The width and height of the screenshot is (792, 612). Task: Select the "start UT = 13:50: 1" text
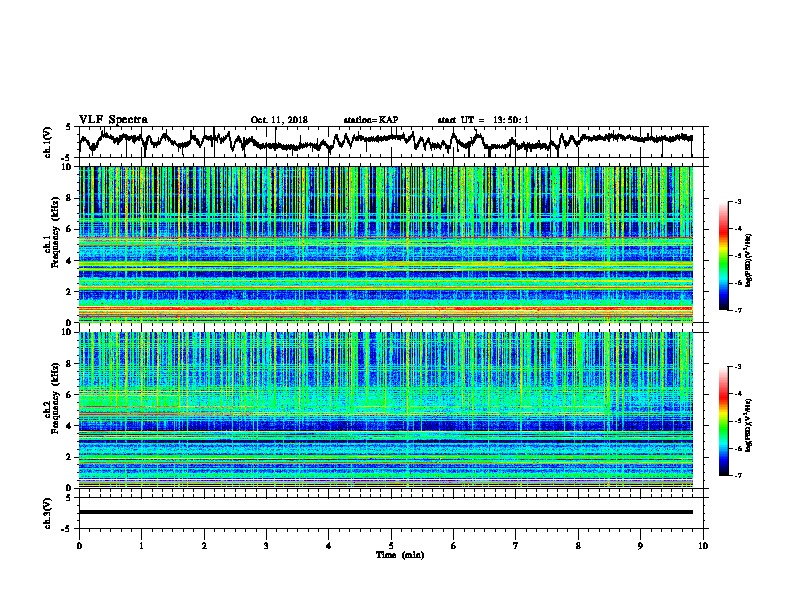[483, 120]
